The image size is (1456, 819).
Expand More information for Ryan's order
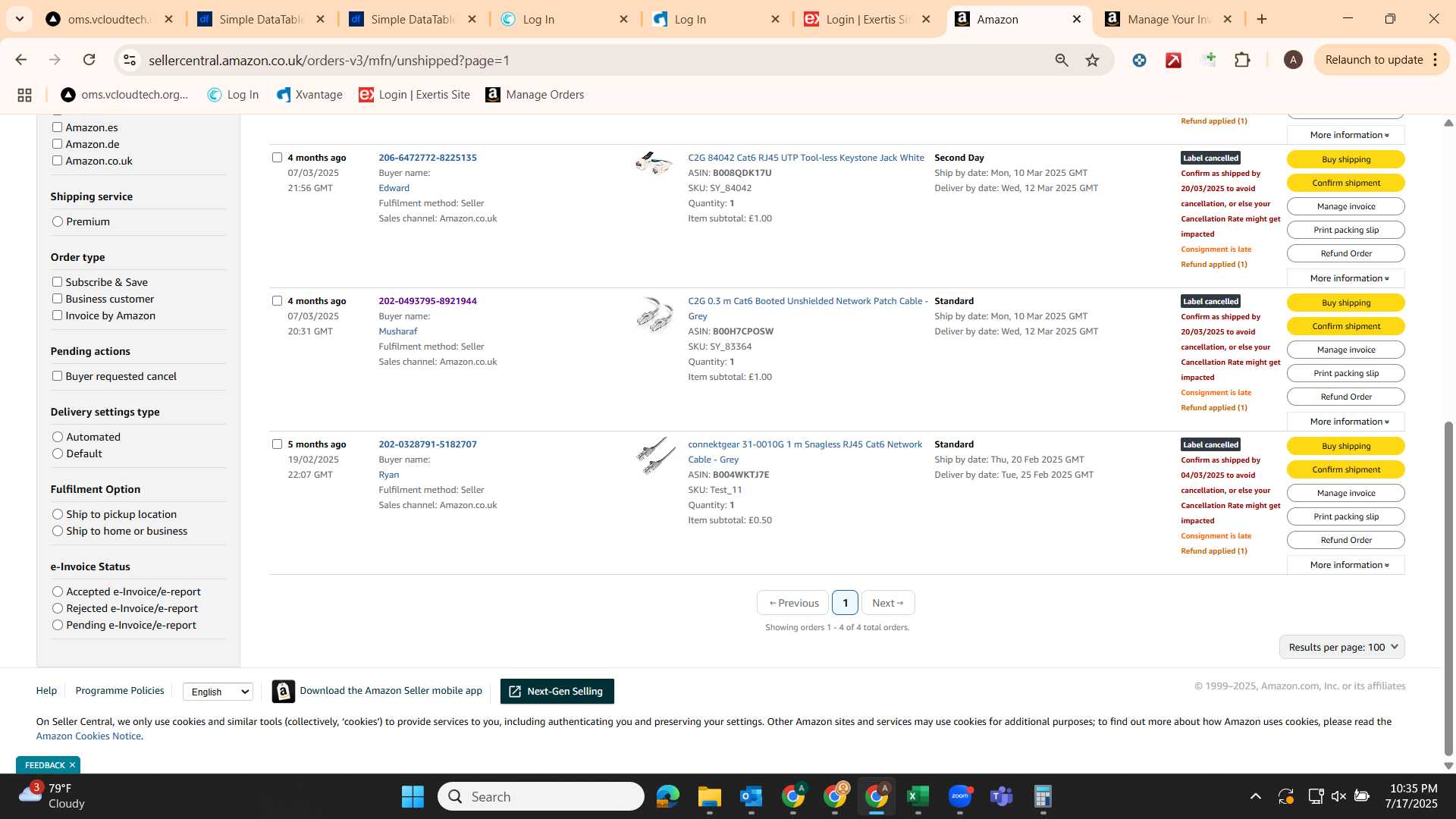click(x=1346, y=565)
